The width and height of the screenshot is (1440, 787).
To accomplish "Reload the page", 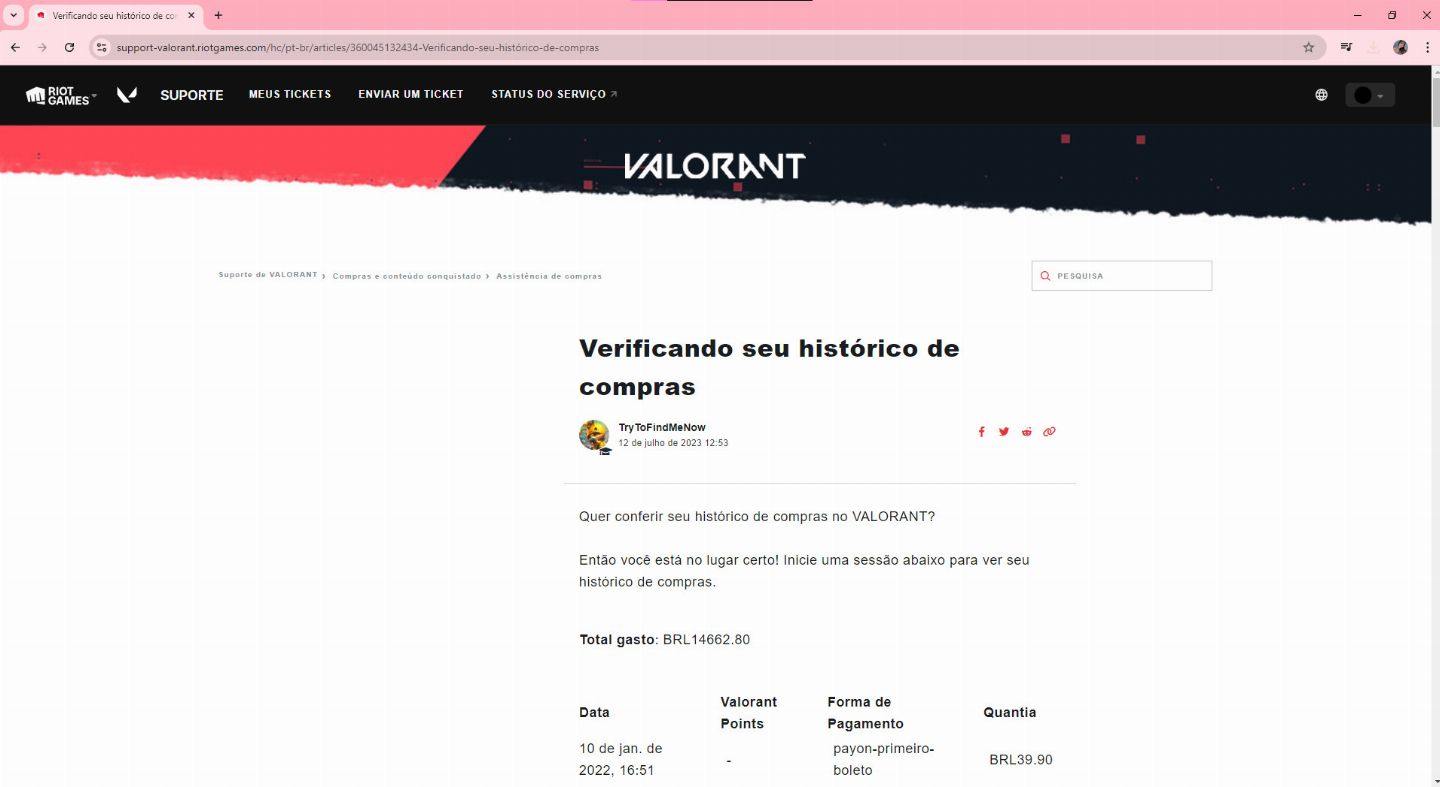I will (x=69, y=47).
